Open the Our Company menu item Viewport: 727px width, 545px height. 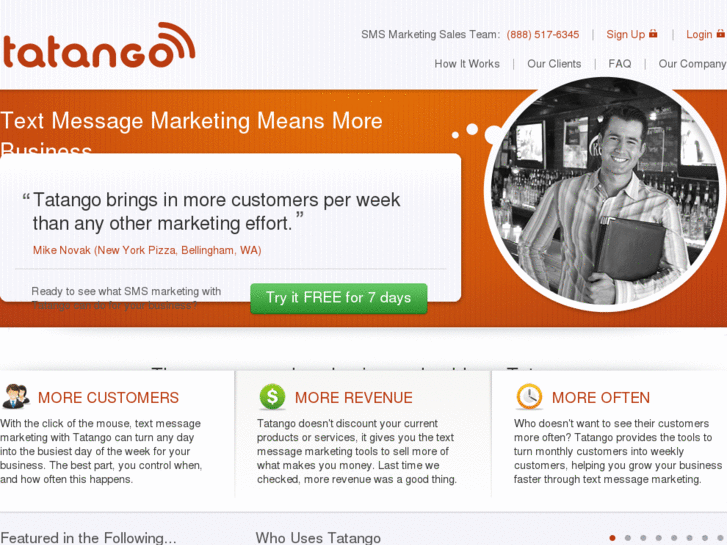(692, 64)
